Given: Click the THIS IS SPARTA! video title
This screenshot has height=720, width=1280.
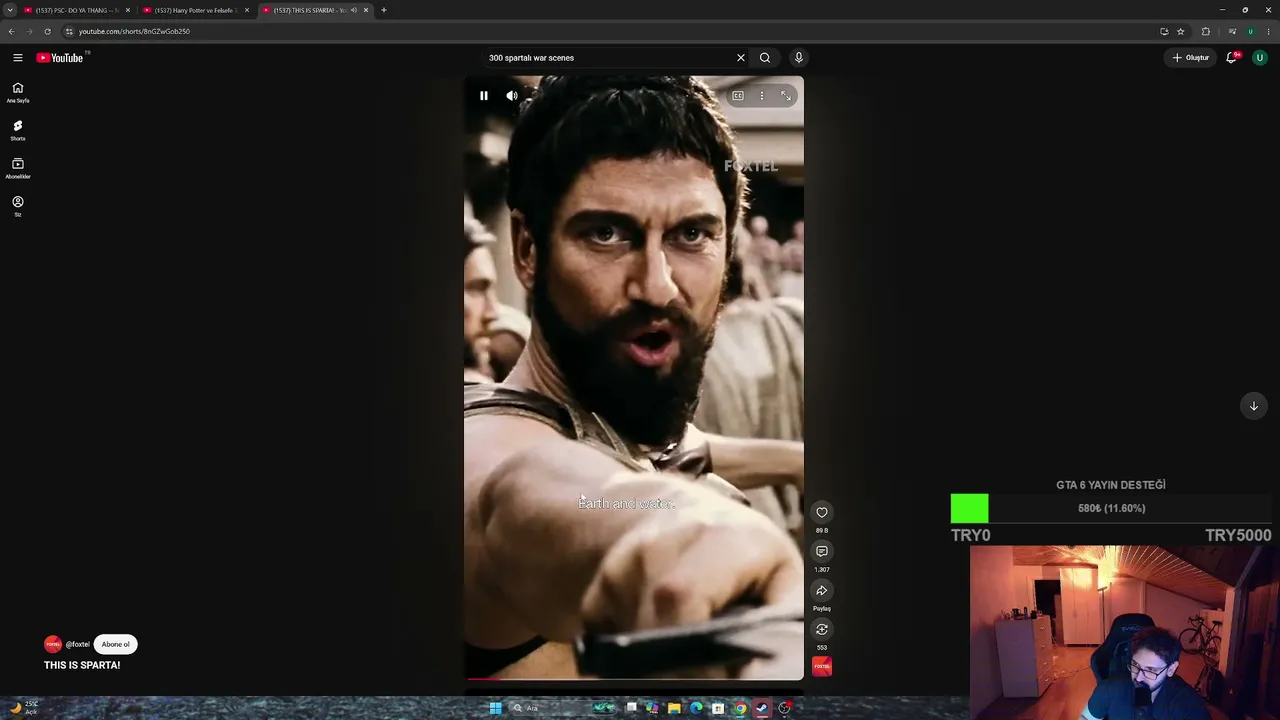Looking at the screenshot, I should [x=82, y=665].
